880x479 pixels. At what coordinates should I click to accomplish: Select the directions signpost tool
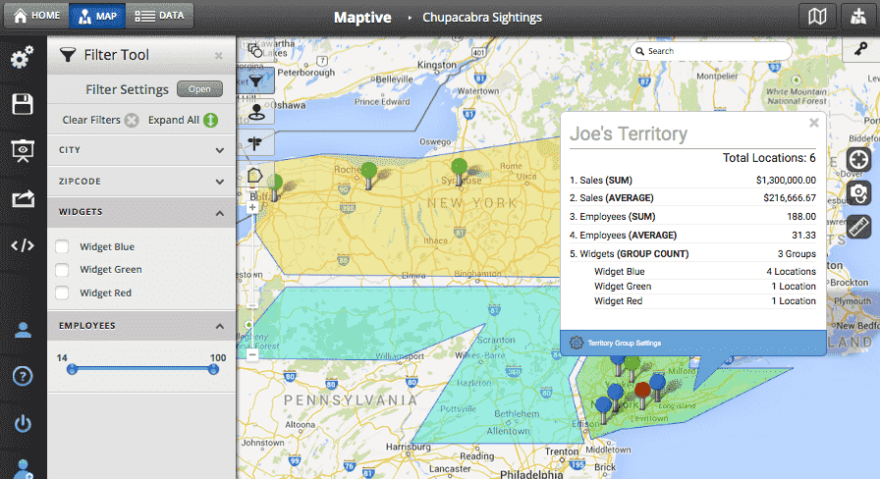click(256, 144)
